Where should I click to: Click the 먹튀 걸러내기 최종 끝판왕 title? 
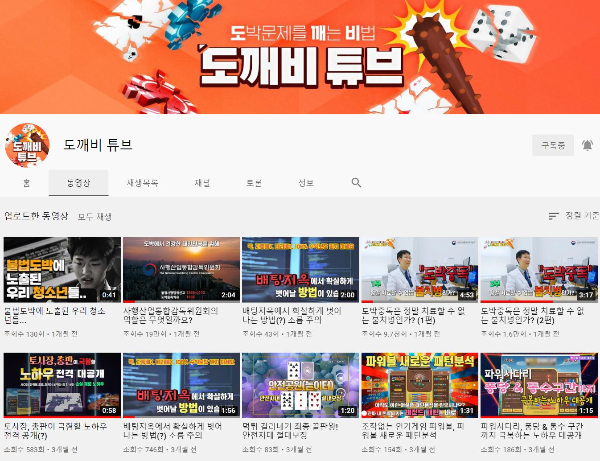291,431
